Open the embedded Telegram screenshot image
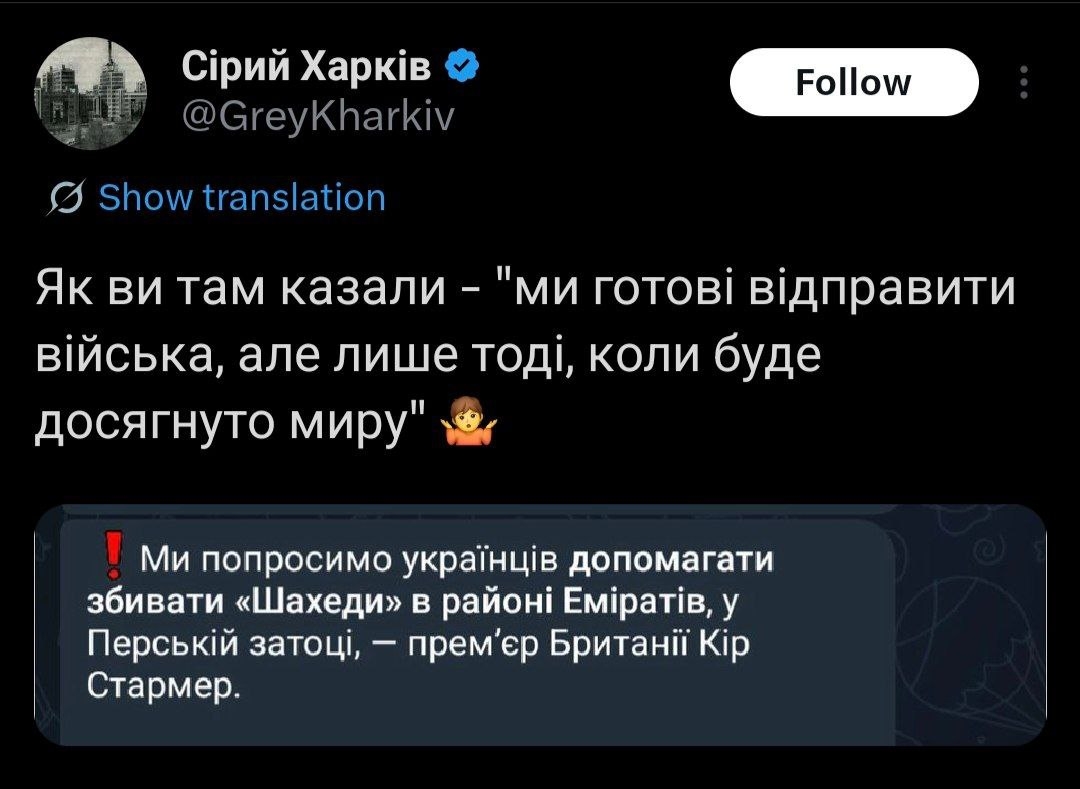The image size is (1080, 789). pyautogui.click(x=540, y=625)
